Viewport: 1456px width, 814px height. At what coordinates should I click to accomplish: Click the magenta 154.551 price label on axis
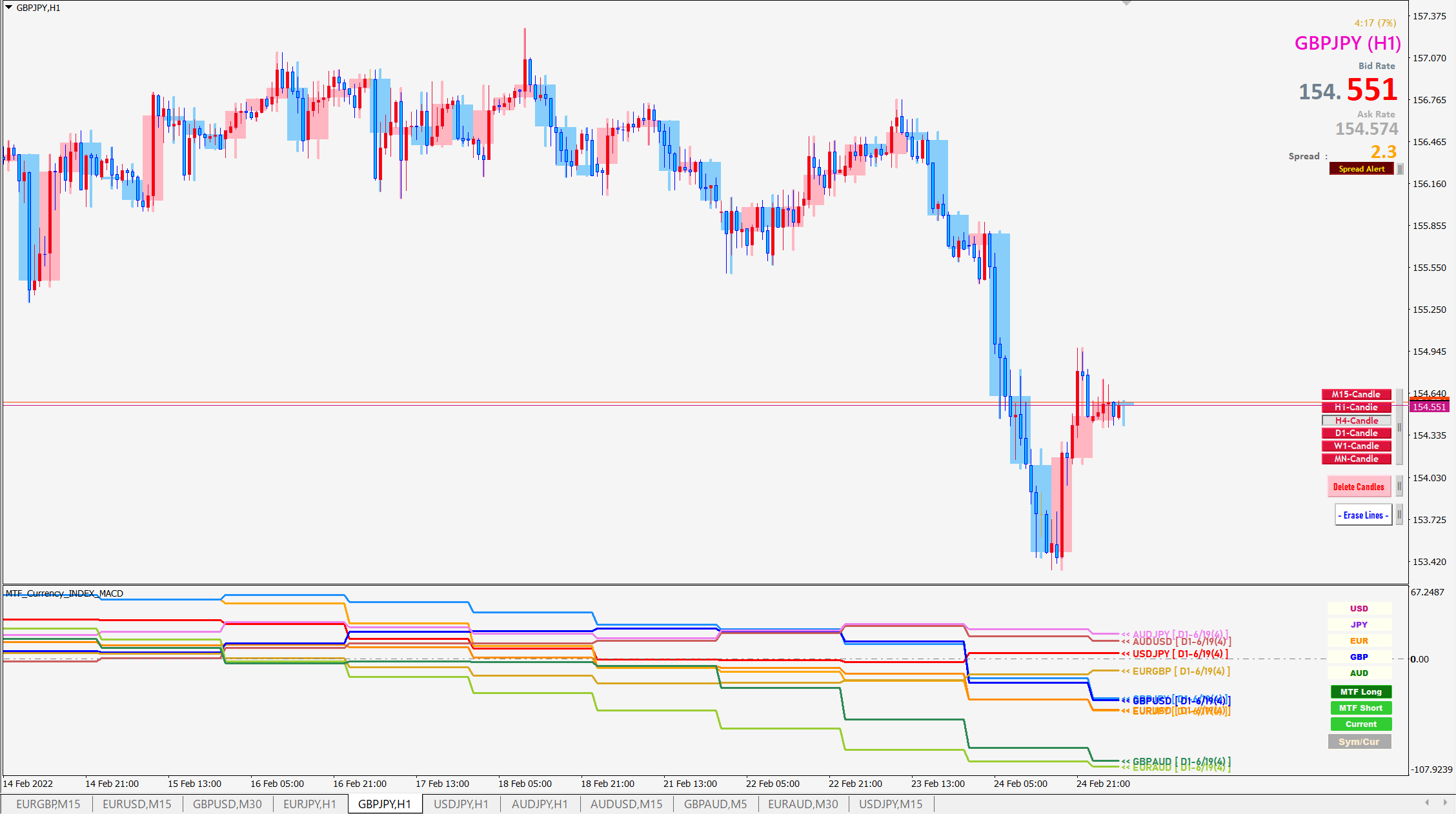click(1429, 407)
